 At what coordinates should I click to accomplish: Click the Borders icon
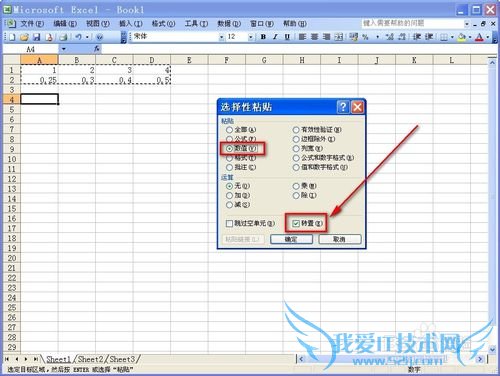pos(444,37)
